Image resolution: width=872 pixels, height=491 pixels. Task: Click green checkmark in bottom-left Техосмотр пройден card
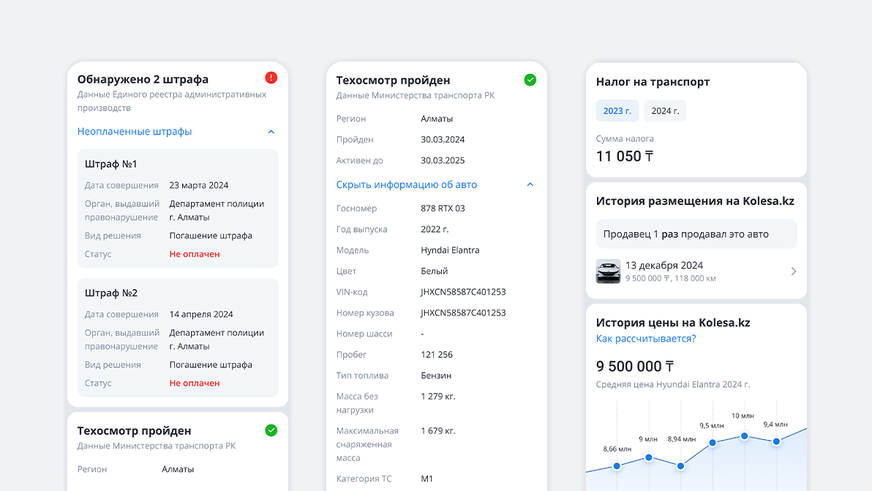(271, 430)
